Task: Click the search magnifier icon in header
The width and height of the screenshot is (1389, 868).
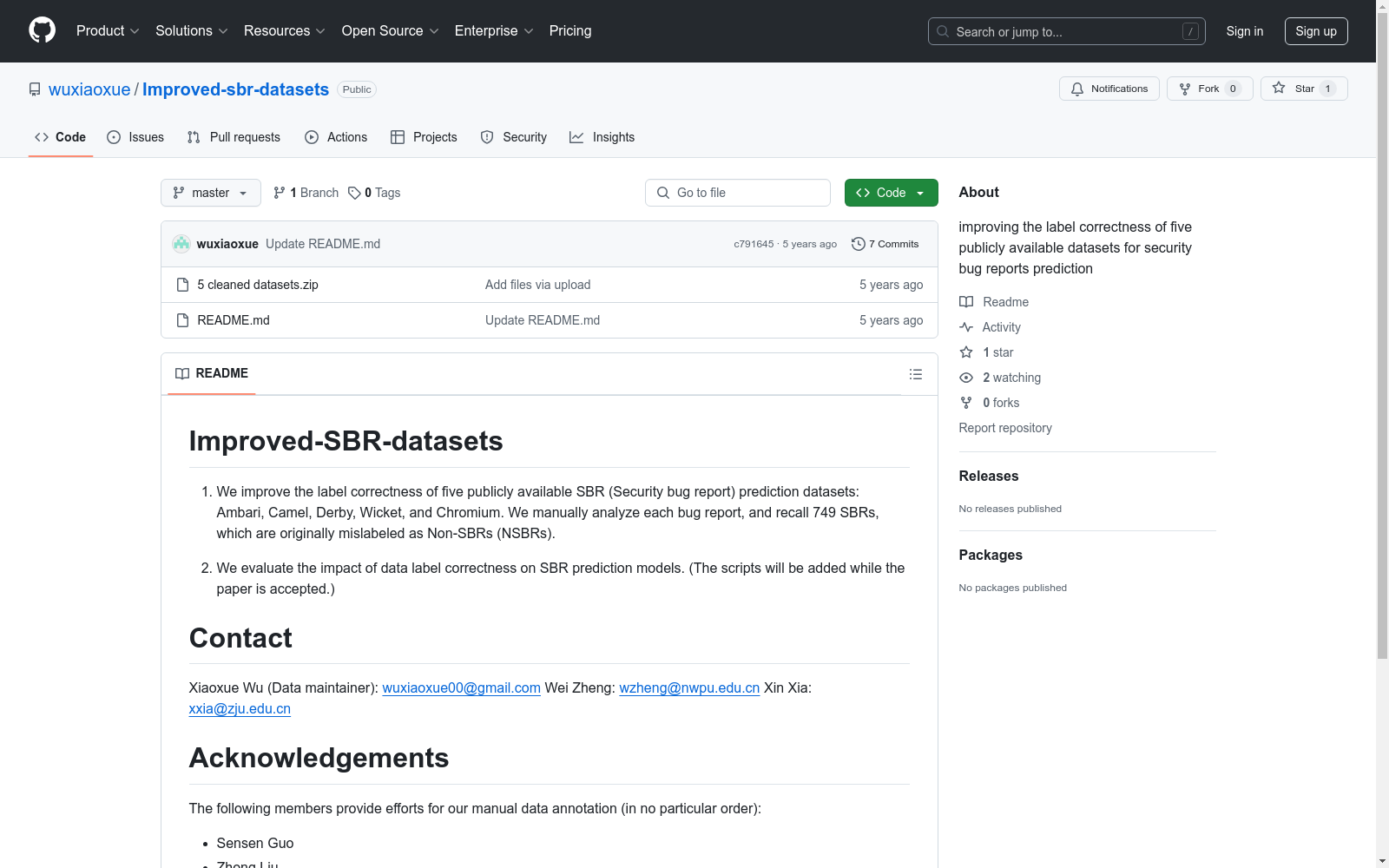Action: 943,31
